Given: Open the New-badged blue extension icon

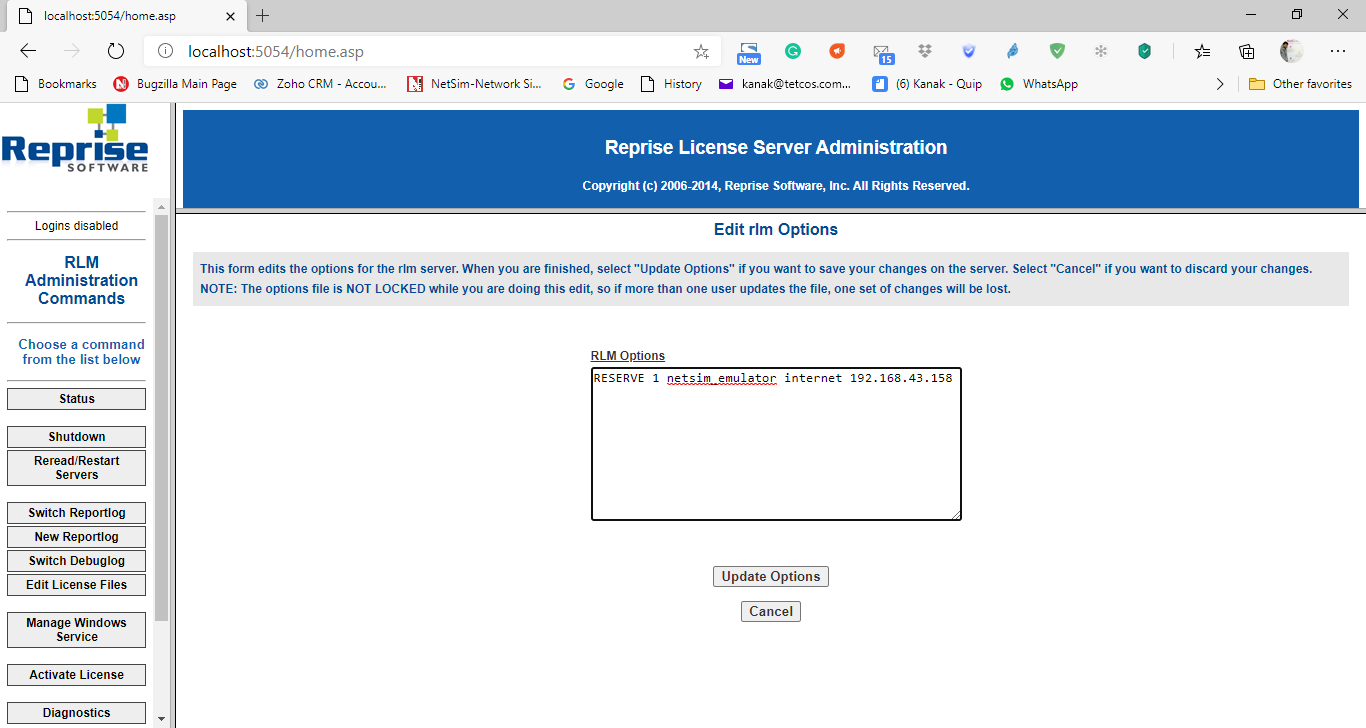Looking at the screenshot, I should (749, 51).
